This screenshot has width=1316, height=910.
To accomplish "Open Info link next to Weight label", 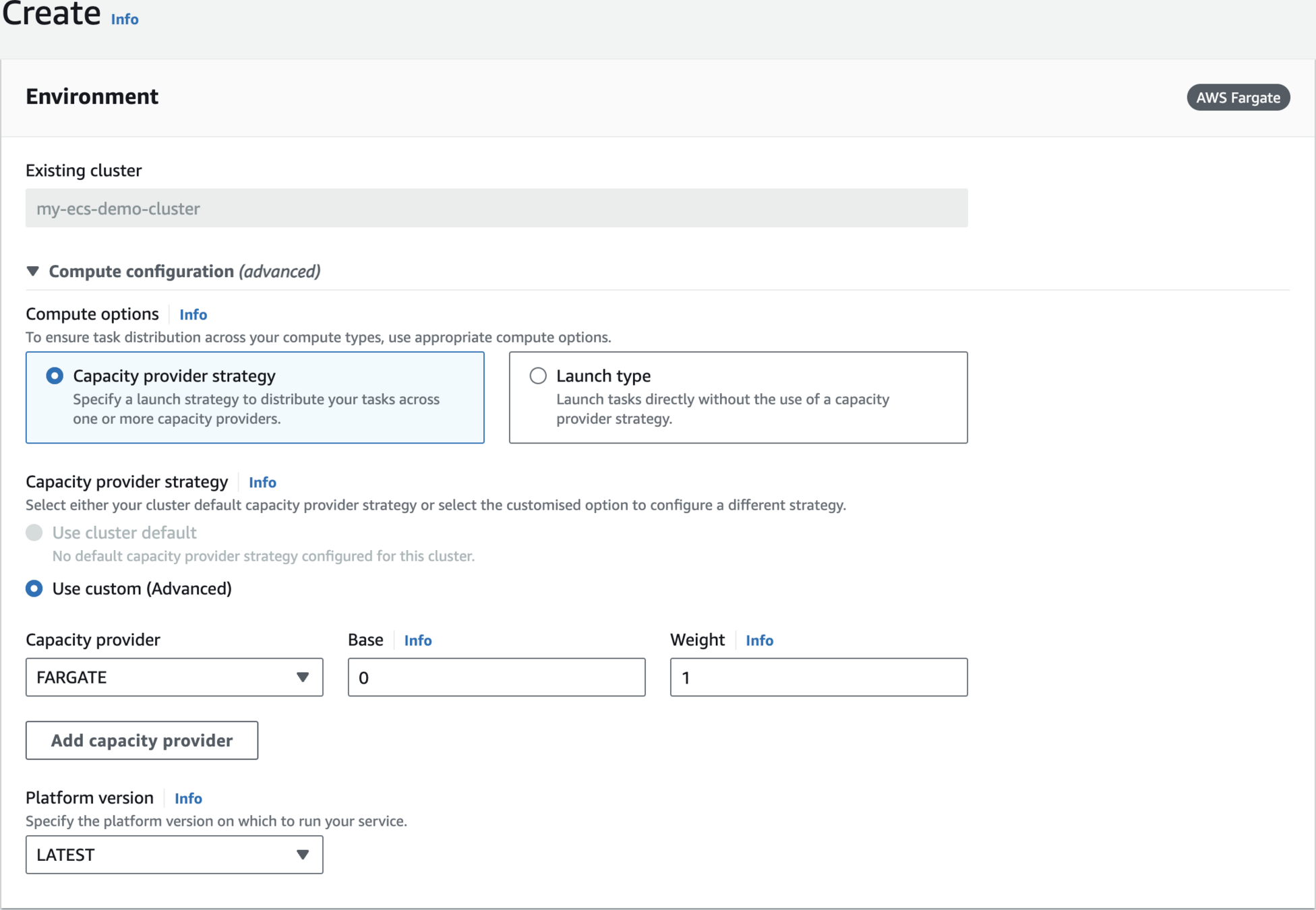I will 759,640.
